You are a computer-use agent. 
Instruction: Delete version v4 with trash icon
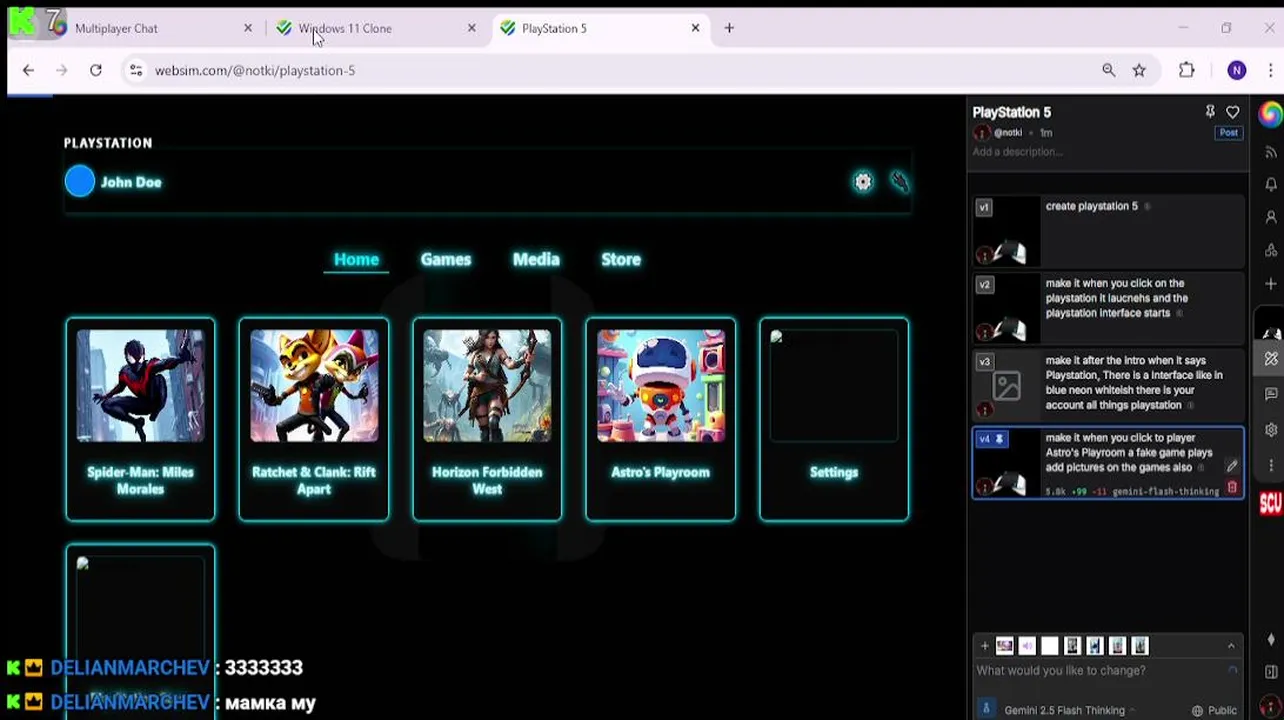click(x=1232, y=487)
